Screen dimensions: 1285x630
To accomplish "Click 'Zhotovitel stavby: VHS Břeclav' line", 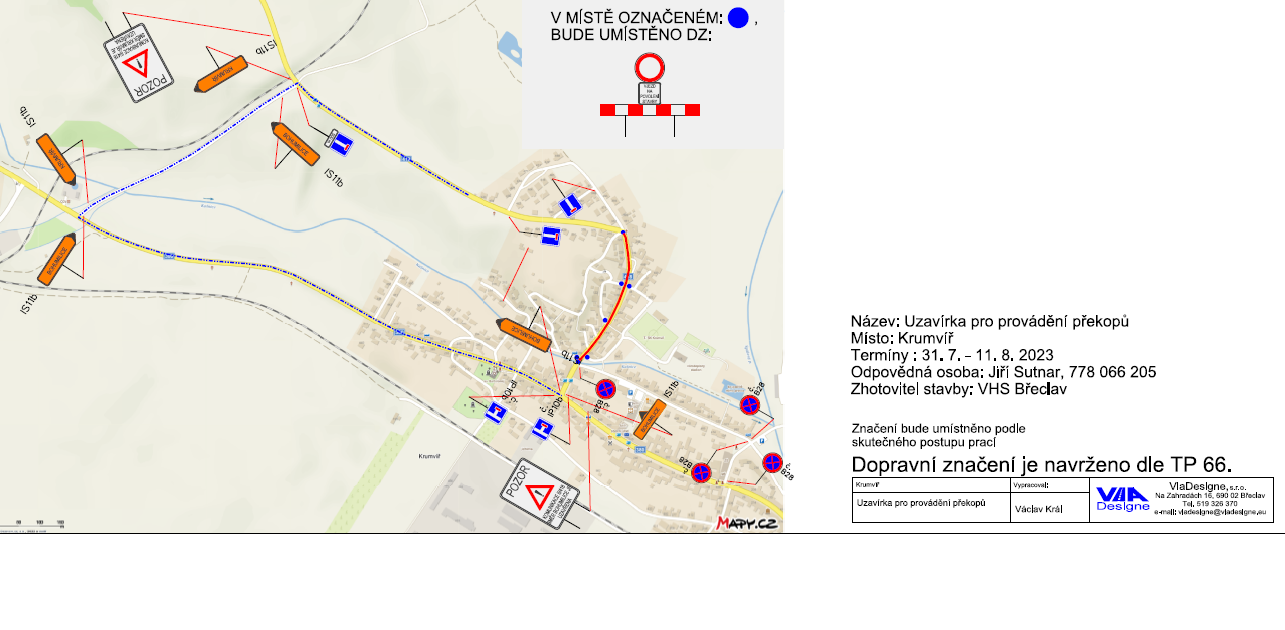I will (x=958, y=389).
